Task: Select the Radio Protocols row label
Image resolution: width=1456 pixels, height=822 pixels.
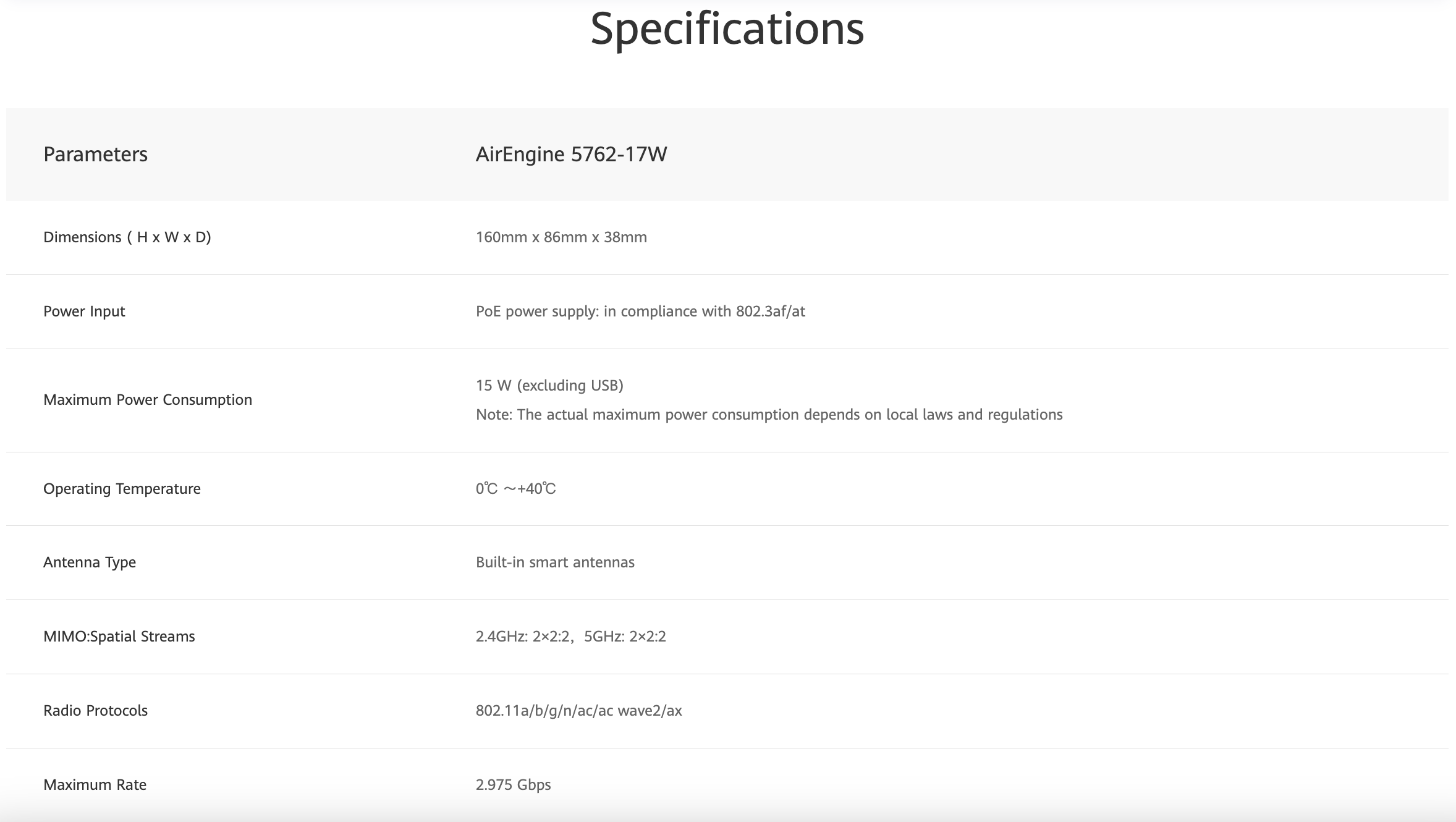Action: coord(95,711)
